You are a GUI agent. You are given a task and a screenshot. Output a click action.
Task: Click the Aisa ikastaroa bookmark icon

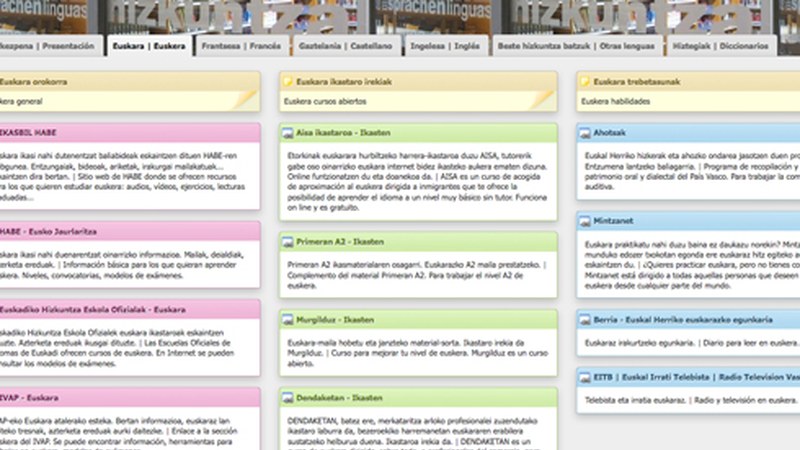pos(288,133)
